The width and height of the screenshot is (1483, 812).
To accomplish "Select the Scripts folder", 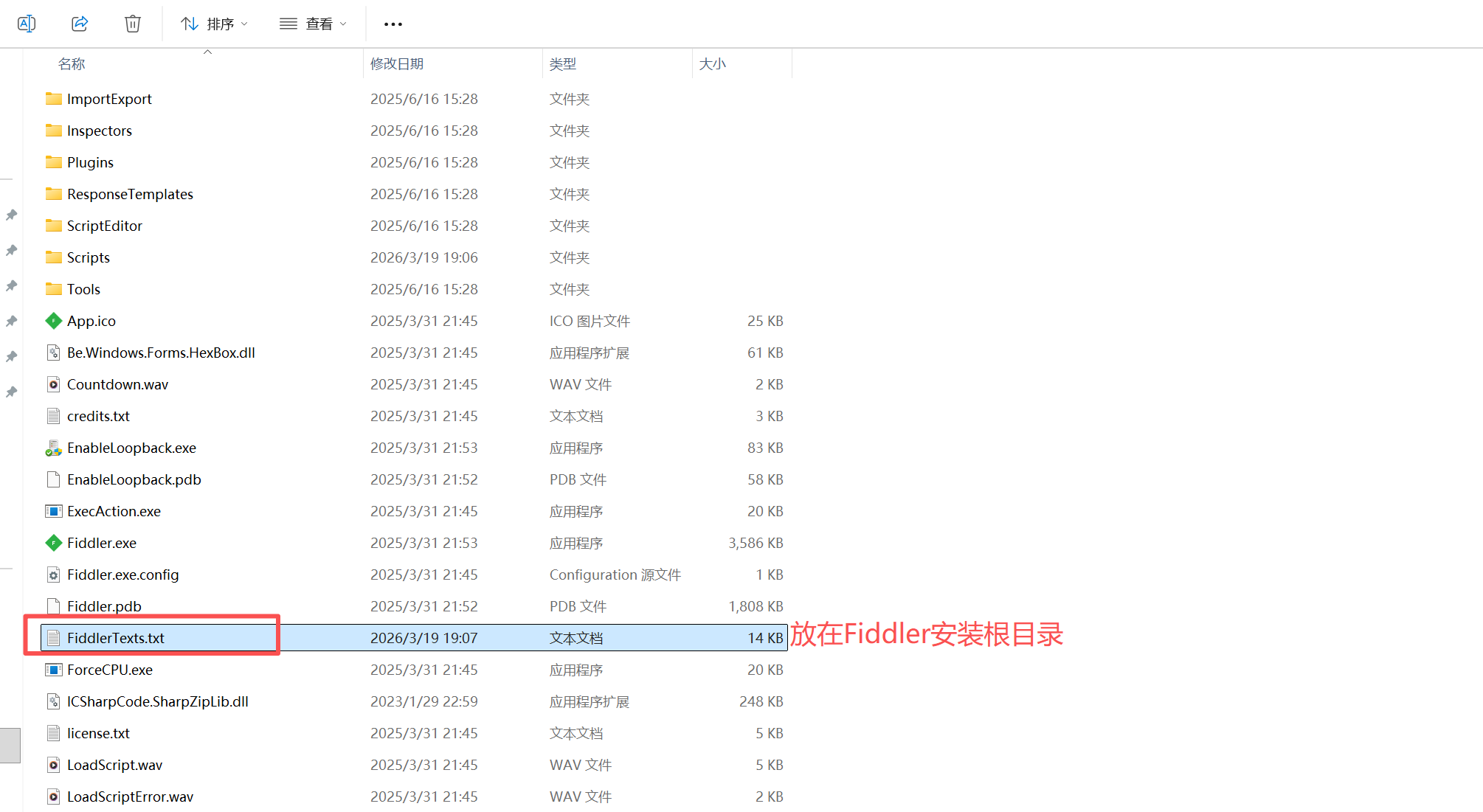I will pos(89,257).
